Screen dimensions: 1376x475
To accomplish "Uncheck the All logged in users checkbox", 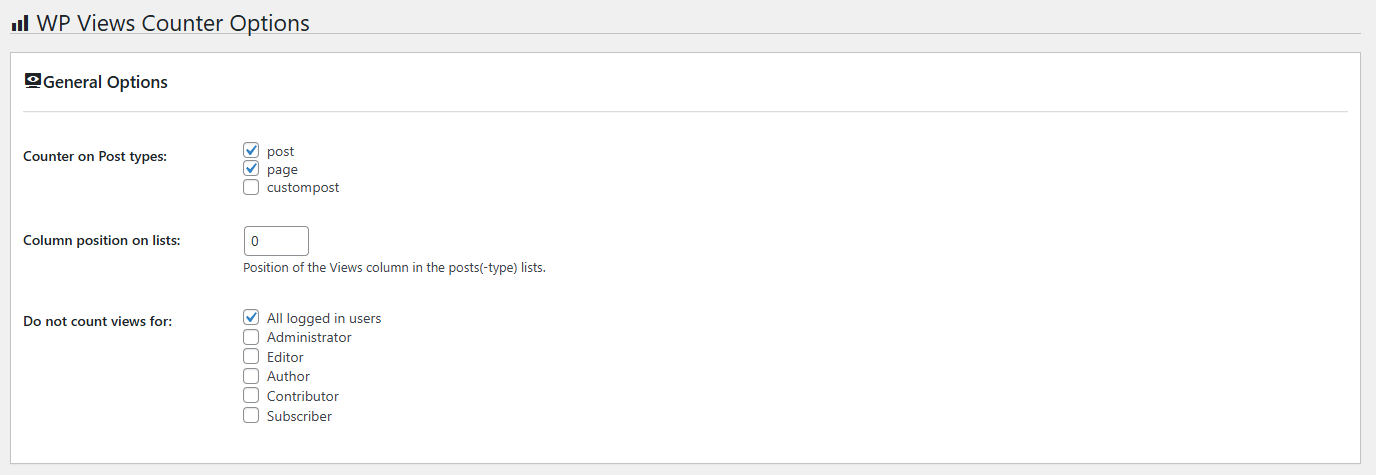I will click(251, 318).
